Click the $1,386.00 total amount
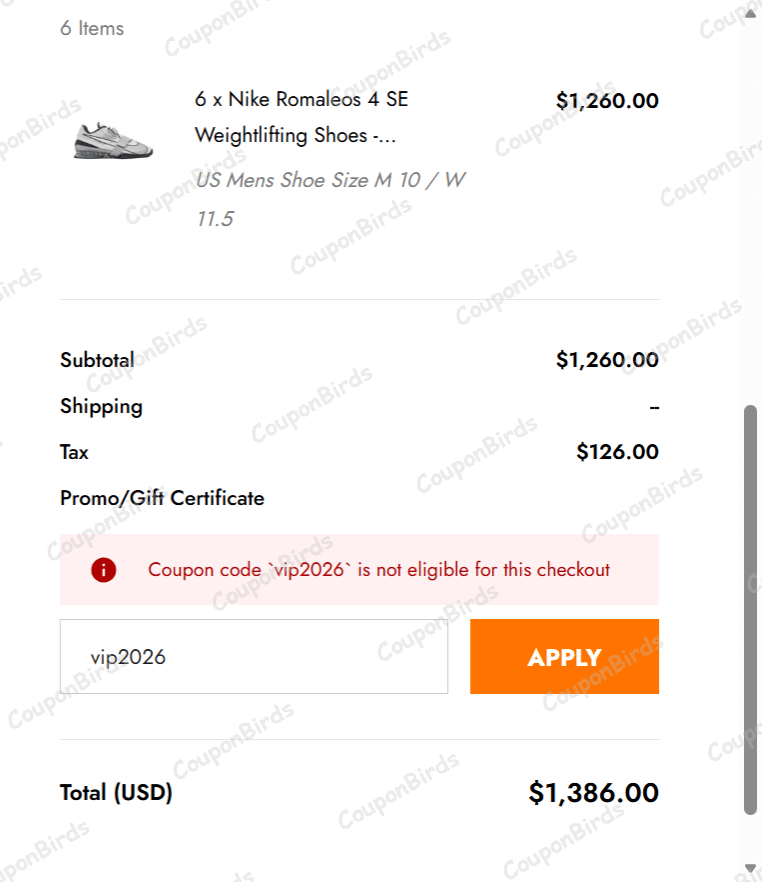Screen dimensions: 762x882 (593, 793)
